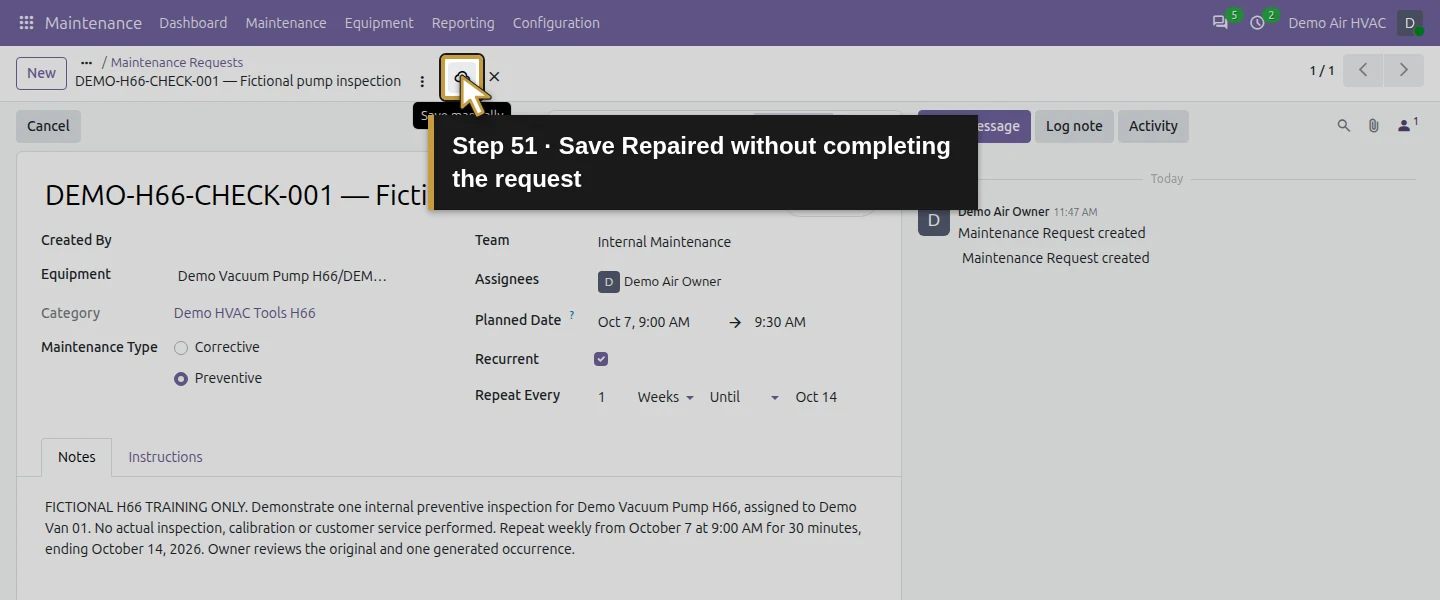Click the 1 / 1 pager counter
The image size is (1440, 600).
(1322, 71)
